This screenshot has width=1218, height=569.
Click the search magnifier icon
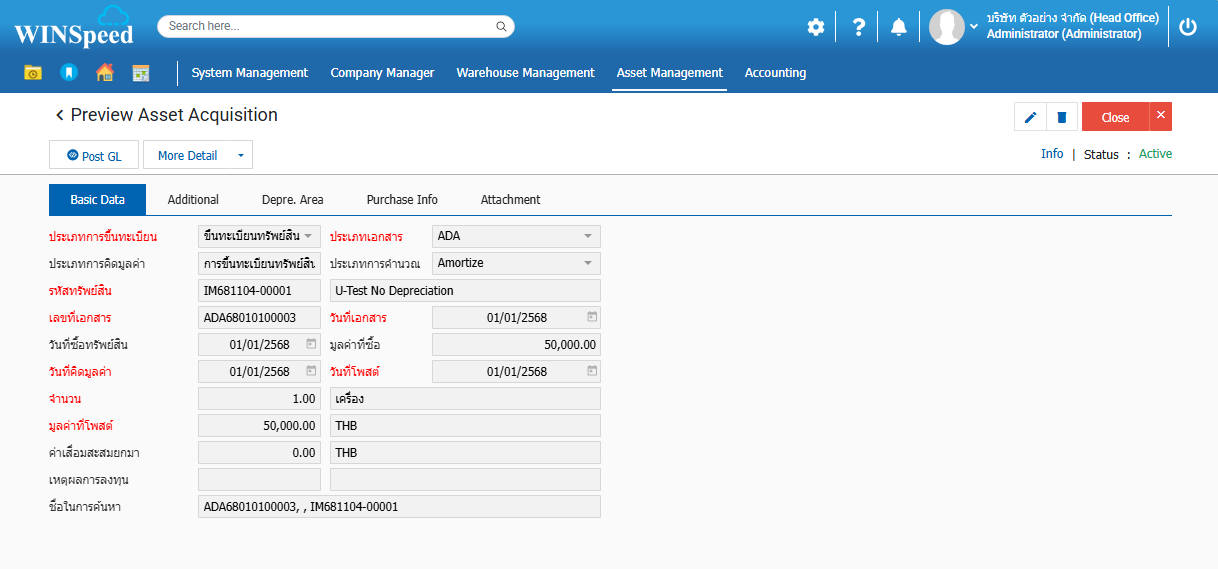click(501, 26)
